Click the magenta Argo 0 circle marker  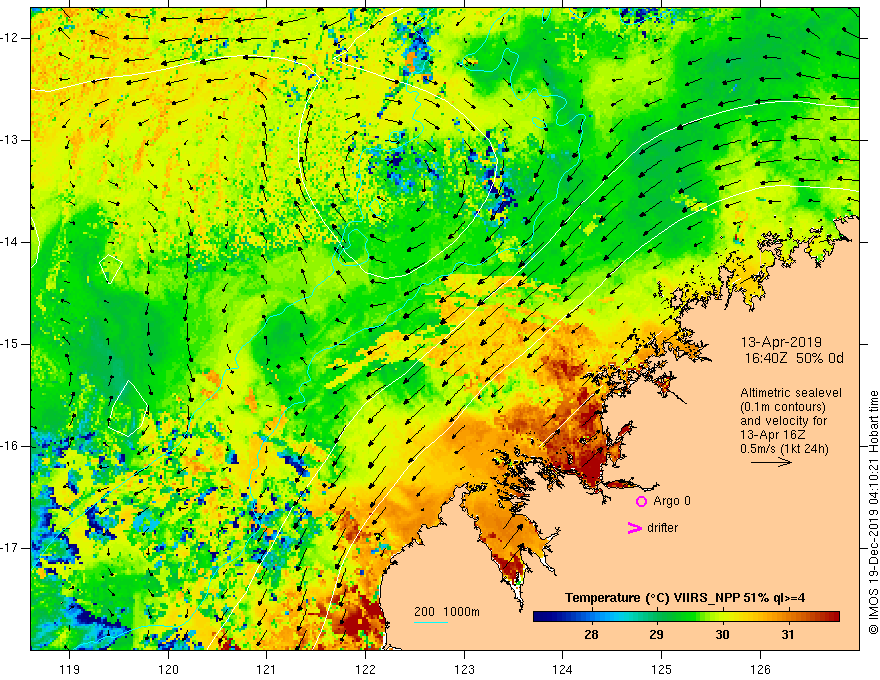pyautogui.click(x=641, y=502)
